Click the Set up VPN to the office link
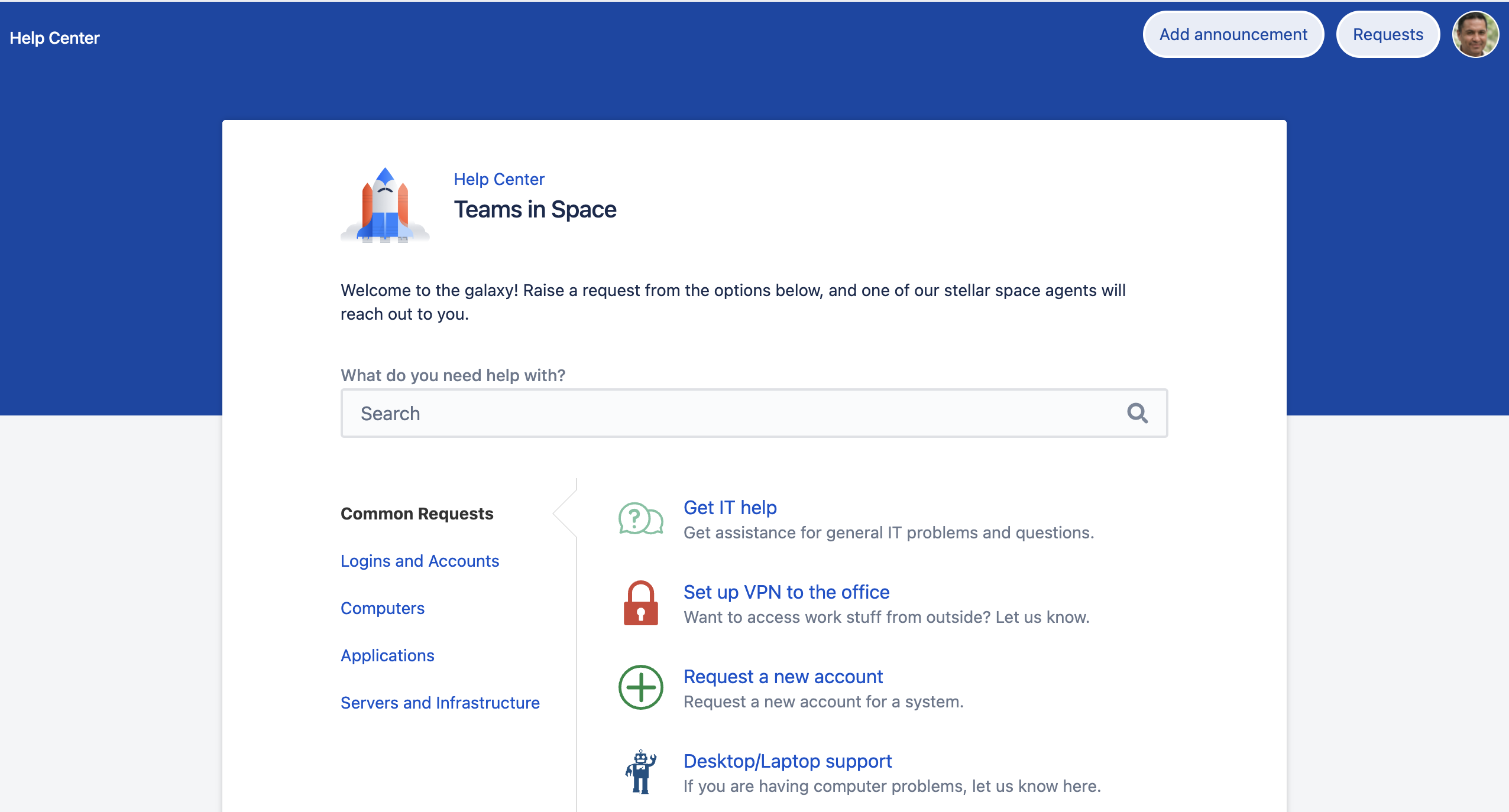 [786, 592]
